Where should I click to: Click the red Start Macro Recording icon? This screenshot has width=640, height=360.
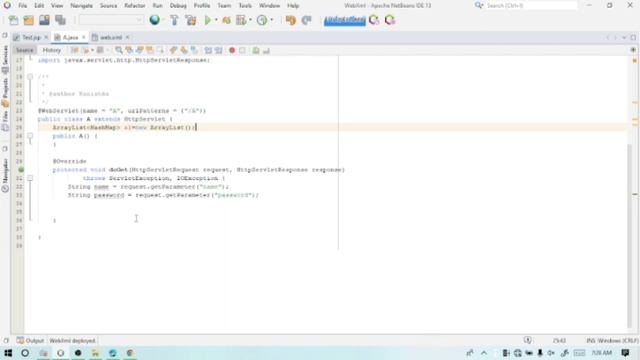(x=232, y=50)
